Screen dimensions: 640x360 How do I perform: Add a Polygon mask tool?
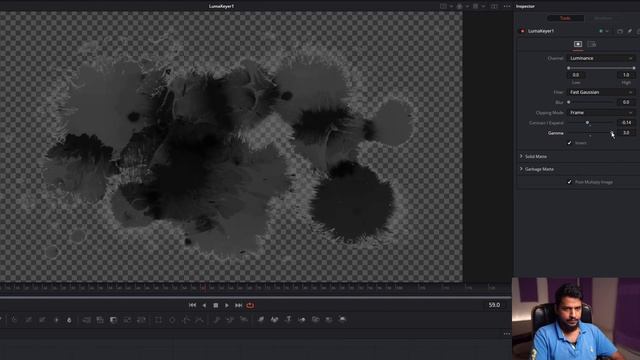pos(186,320)
